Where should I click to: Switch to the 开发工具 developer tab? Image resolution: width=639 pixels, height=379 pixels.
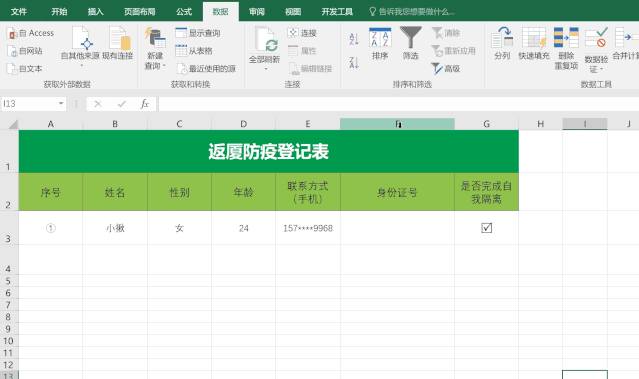click(337, 11)
